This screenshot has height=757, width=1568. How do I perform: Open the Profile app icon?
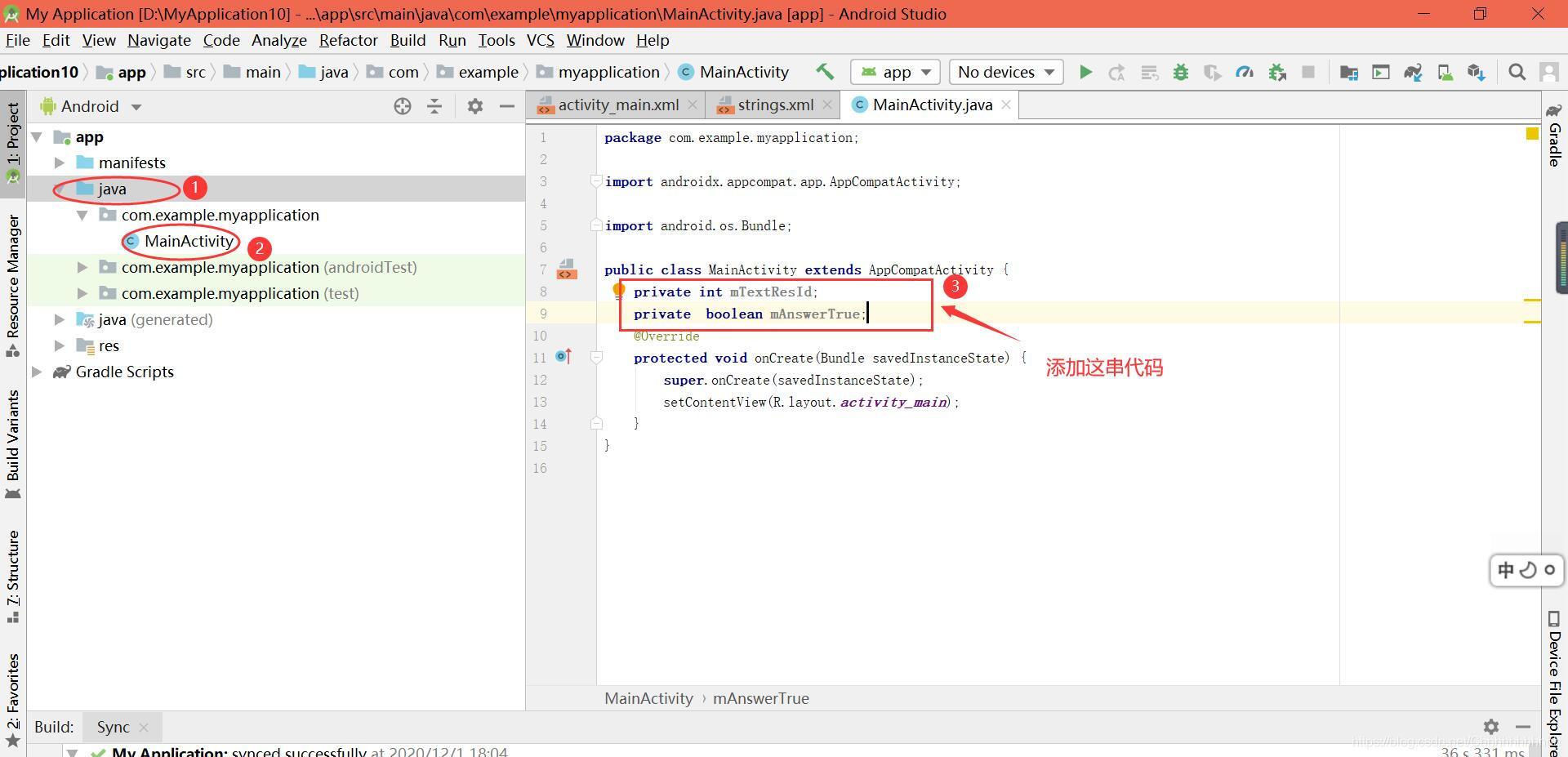[x=1245, y=72]
